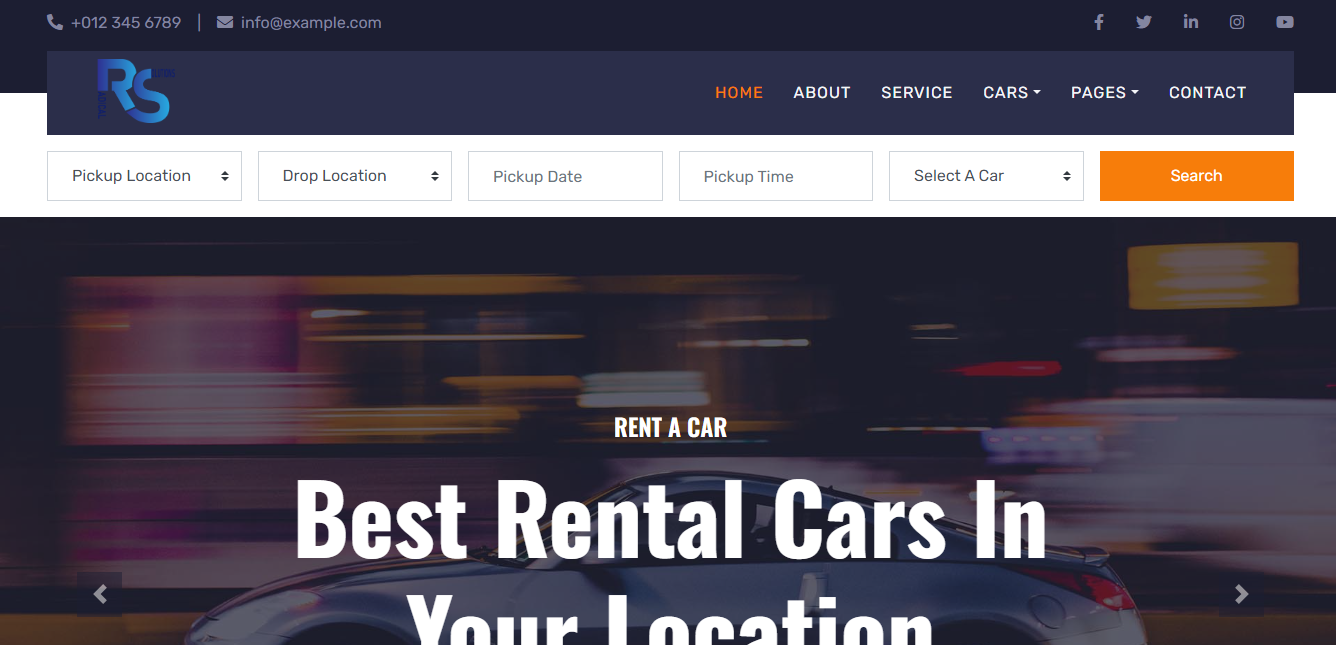Open the Pickup Location dropdown
This screenshot has height=645, width=1336.
(144, 176)
